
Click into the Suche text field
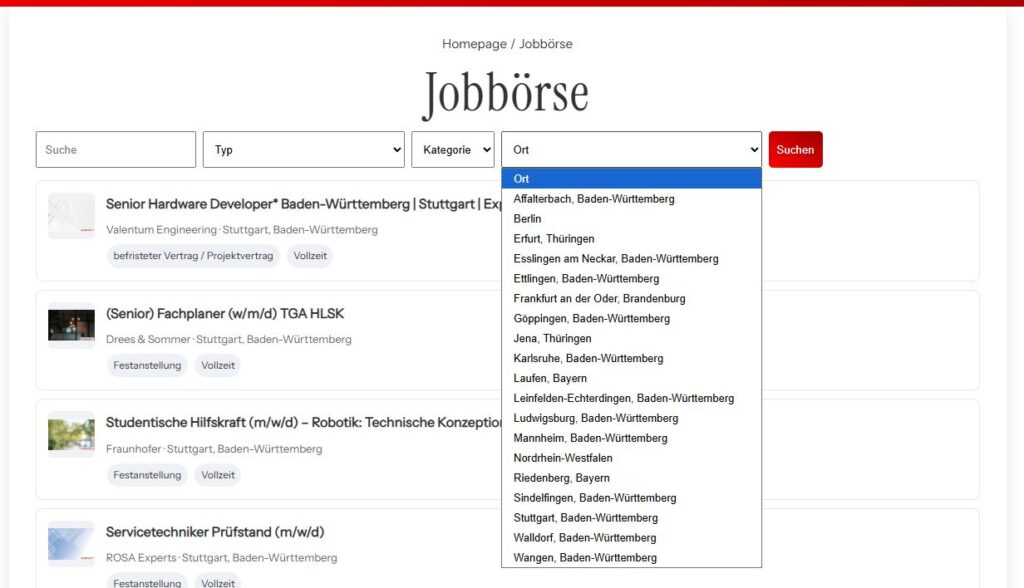(116, 150)
